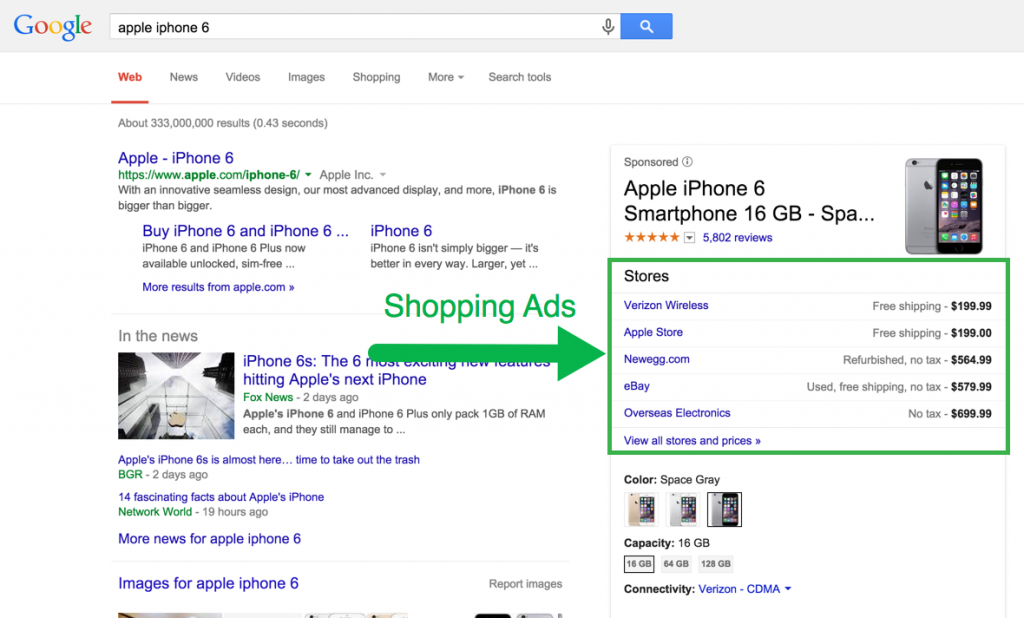The height and width of the screenshot is (618, 1024).
Task: Click the $199.00 Apple Store price
Action: point(971,333)
